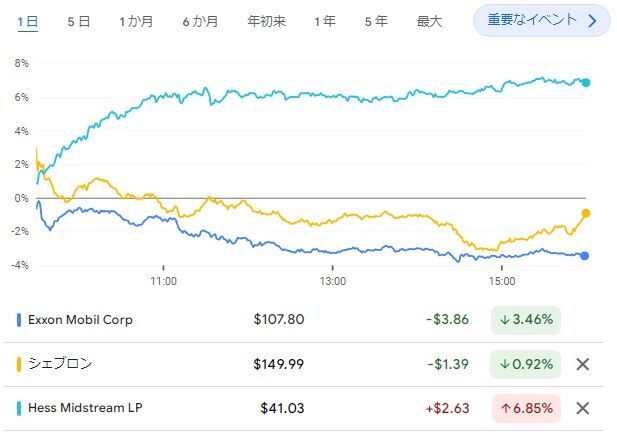Viewport: 617px width, 436px height.
Task: Show the 1か月 chart range
Action: pos(135,20)
